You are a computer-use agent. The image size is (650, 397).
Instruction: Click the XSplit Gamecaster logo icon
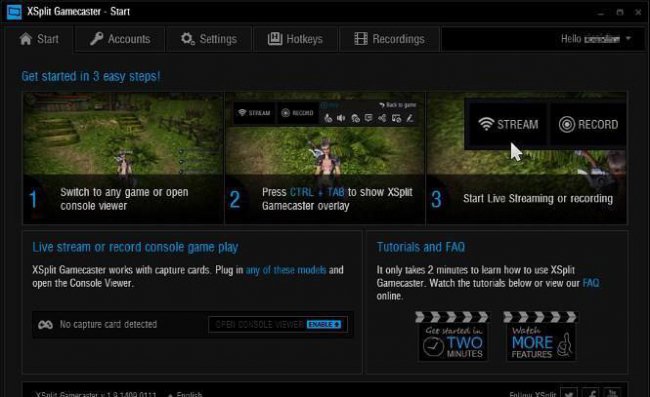tap(14, 12)
